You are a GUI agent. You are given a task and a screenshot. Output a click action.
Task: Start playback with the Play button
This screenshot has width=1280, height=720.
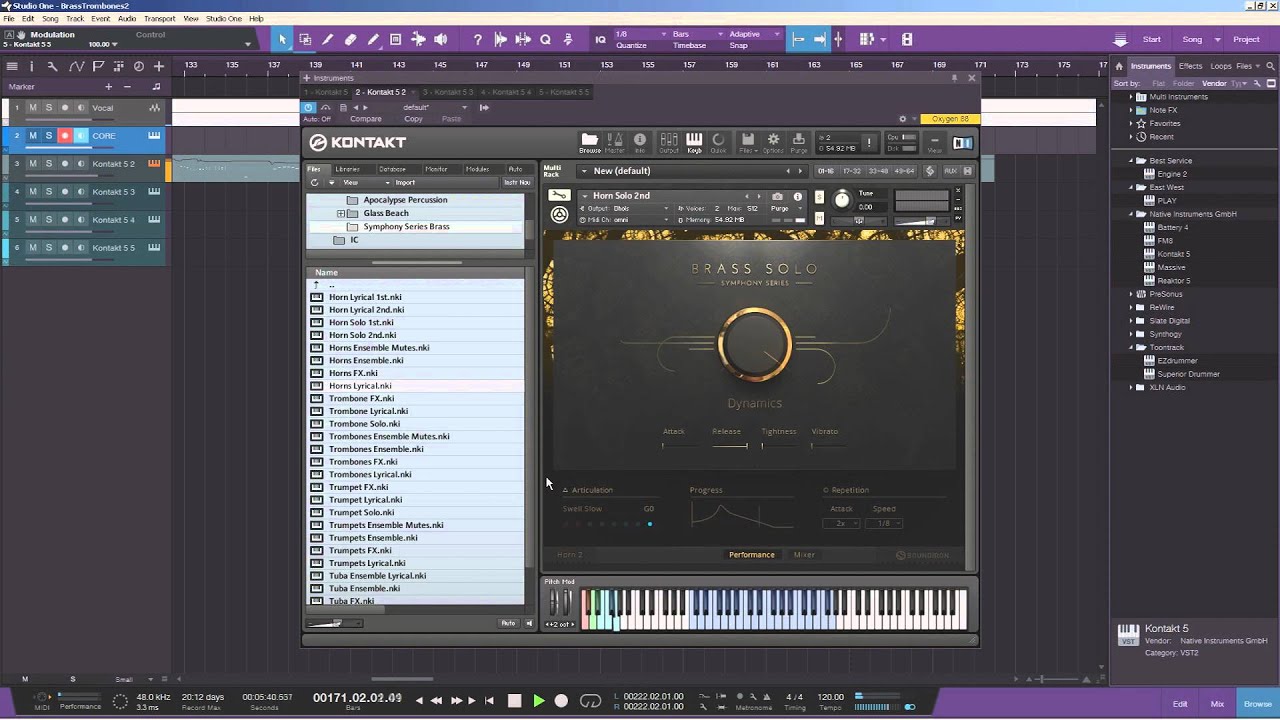coord(538,701)
